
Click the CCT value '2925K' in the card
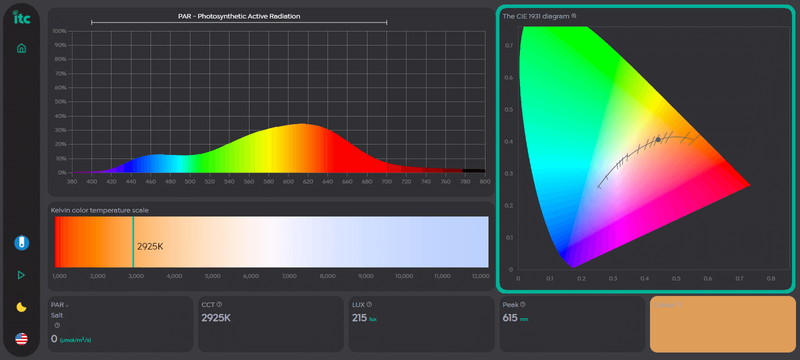[216, 318]
